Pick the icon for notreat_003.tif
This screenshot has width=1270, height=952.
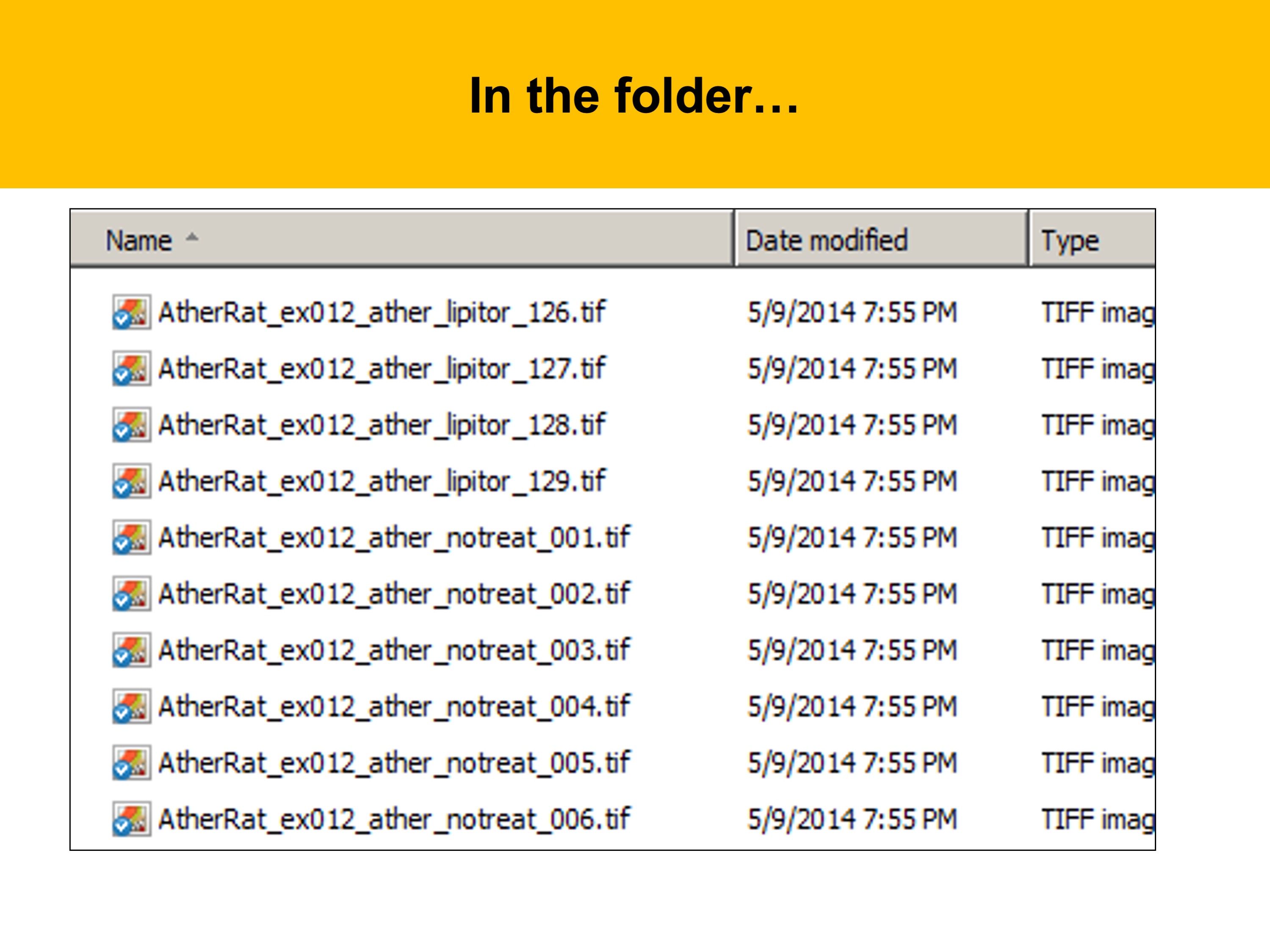click(131, 650)
